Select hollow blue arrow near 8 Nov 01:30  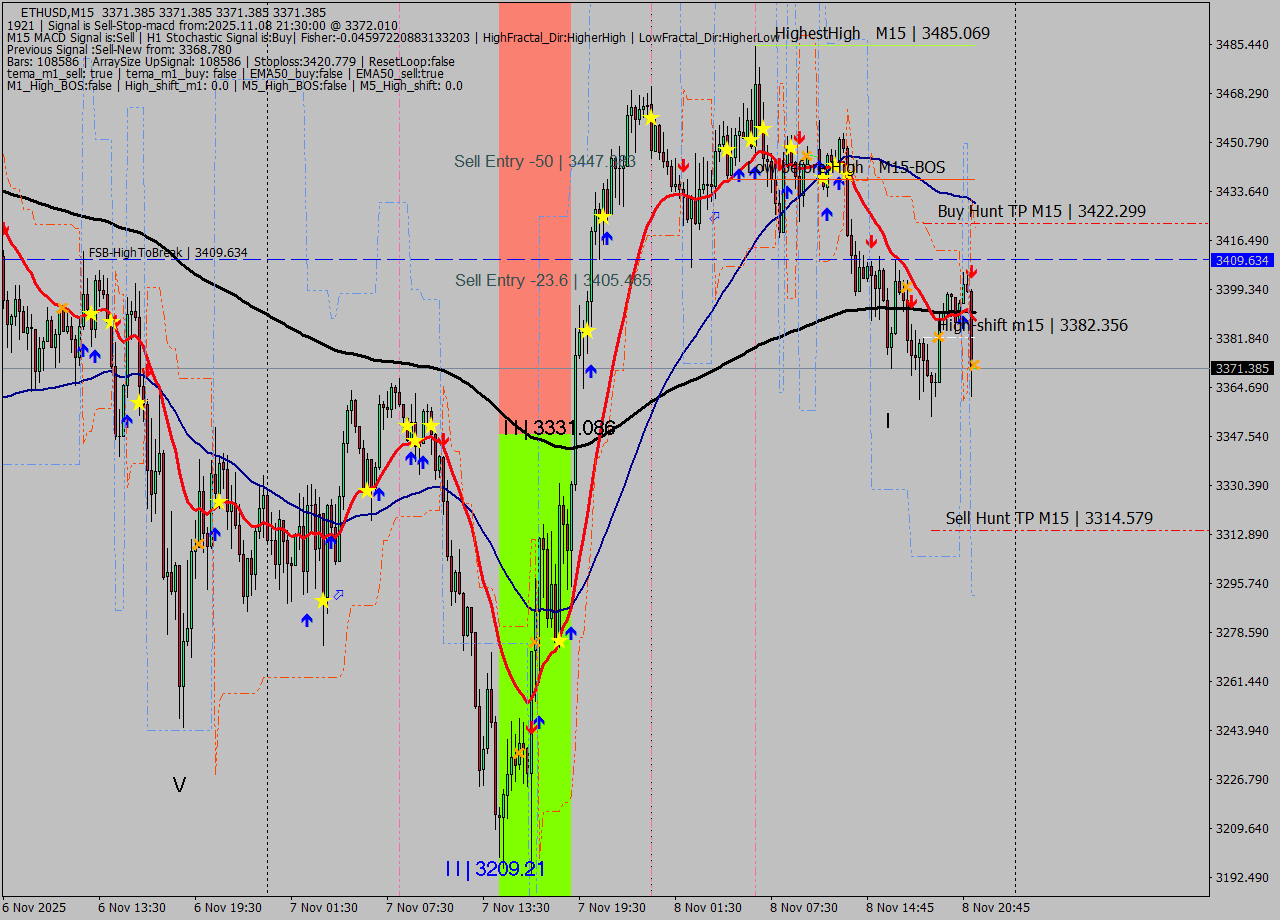714,216
